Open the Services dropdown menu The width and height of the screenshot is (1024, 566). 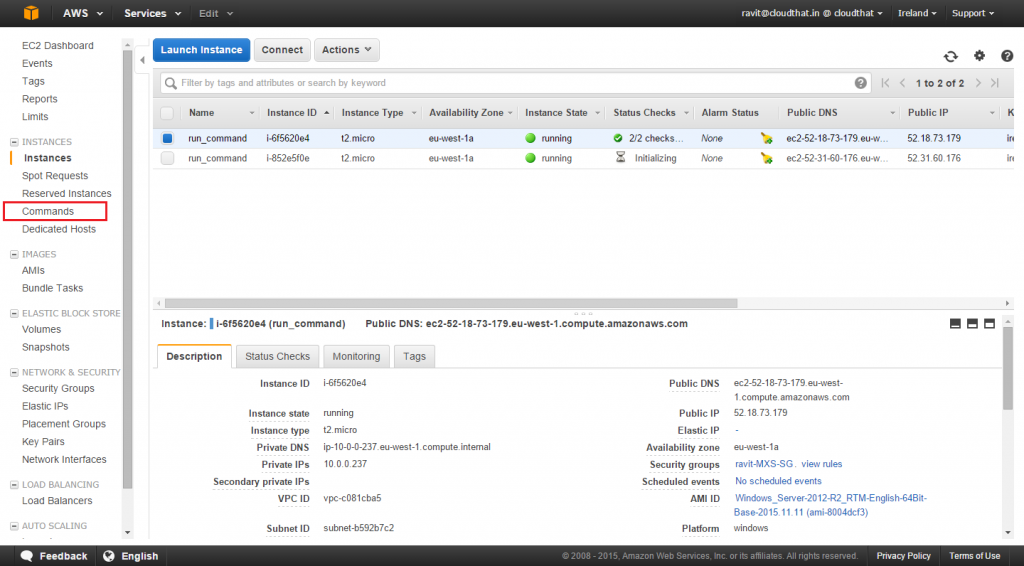click(x=153, y=13)
